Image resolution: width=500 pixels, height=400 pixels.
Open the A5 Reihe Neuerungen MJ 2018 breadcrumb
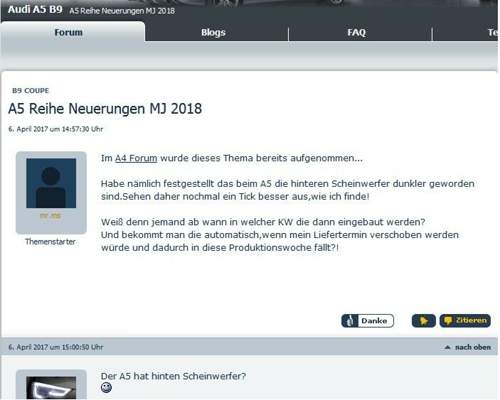click(x=122, y=11)
